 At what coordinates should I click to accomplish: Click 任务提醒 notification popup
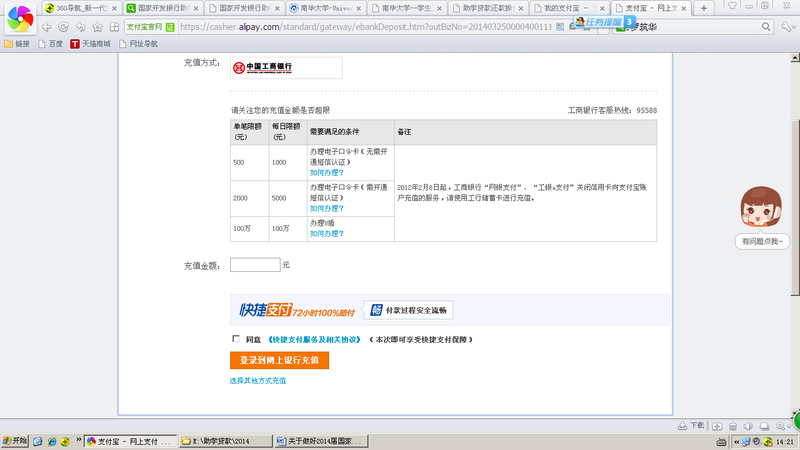(604, 22)
